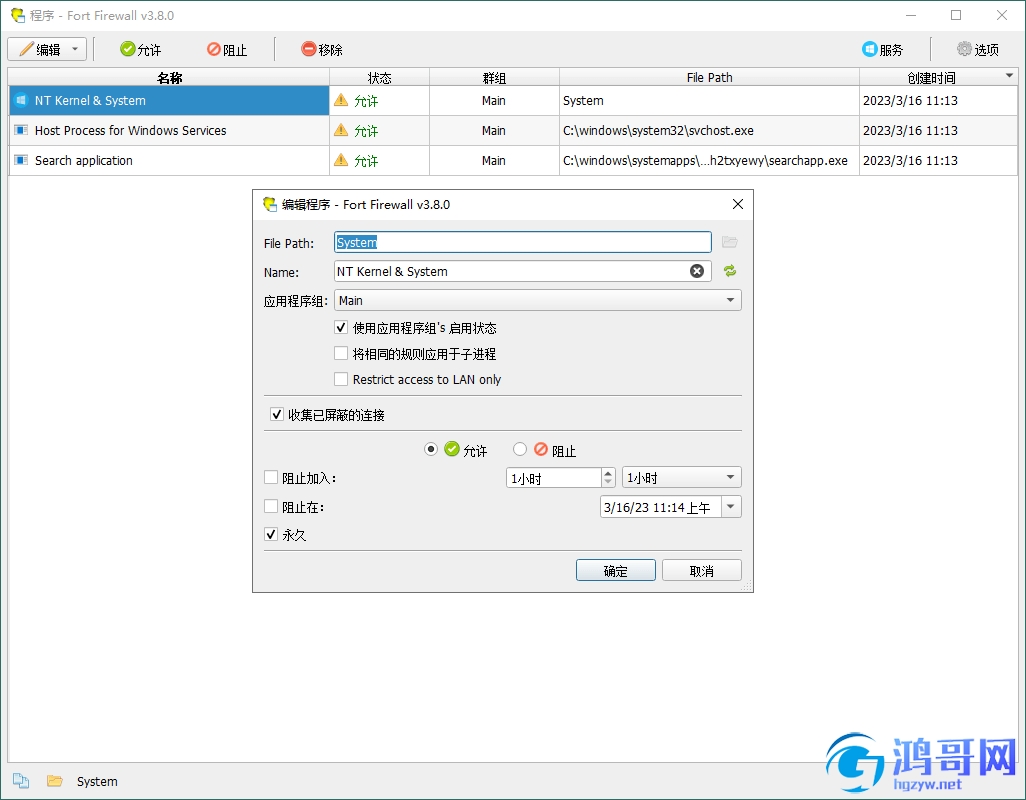The width and height of the screenshot is (1026, 800).
Task: Select the Search application row
Action: point(513,161)
